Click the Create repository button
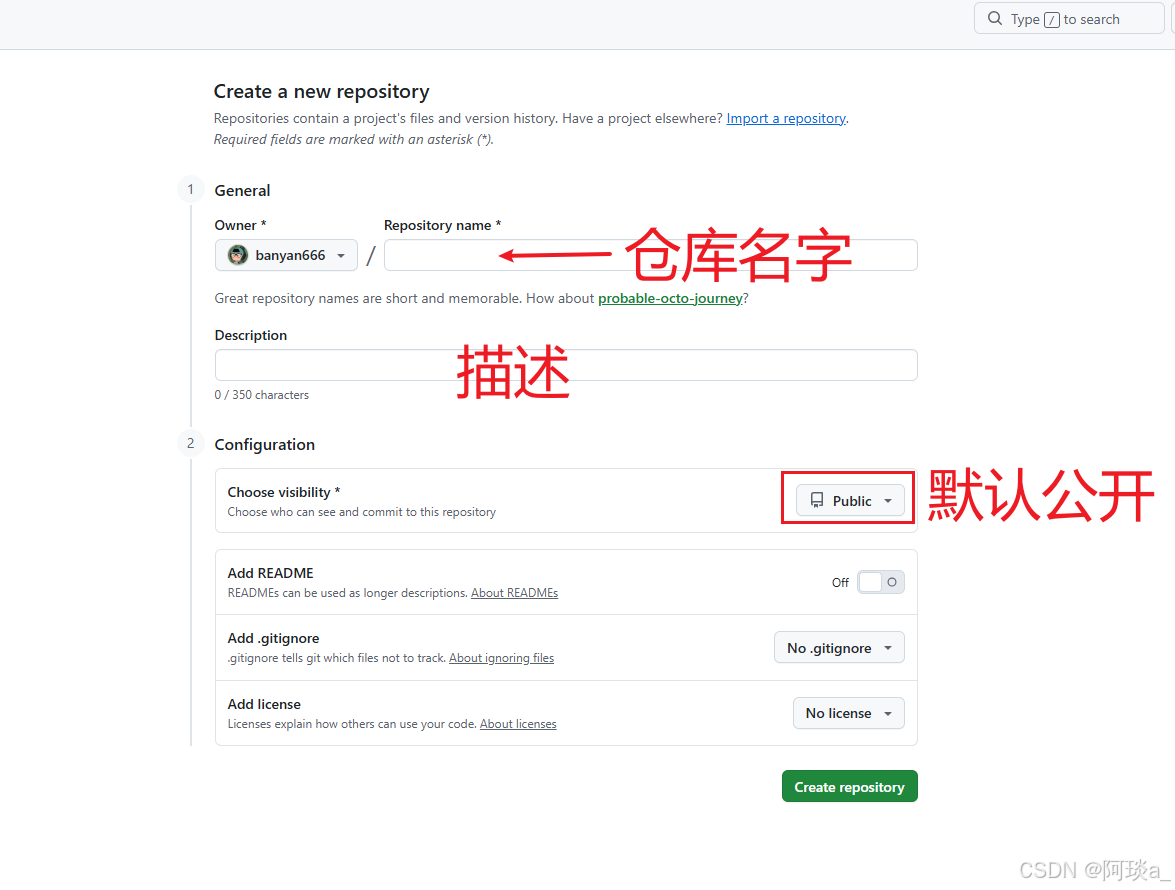The height and width of the screenshot is (890, 1175). tap(850, 787)
